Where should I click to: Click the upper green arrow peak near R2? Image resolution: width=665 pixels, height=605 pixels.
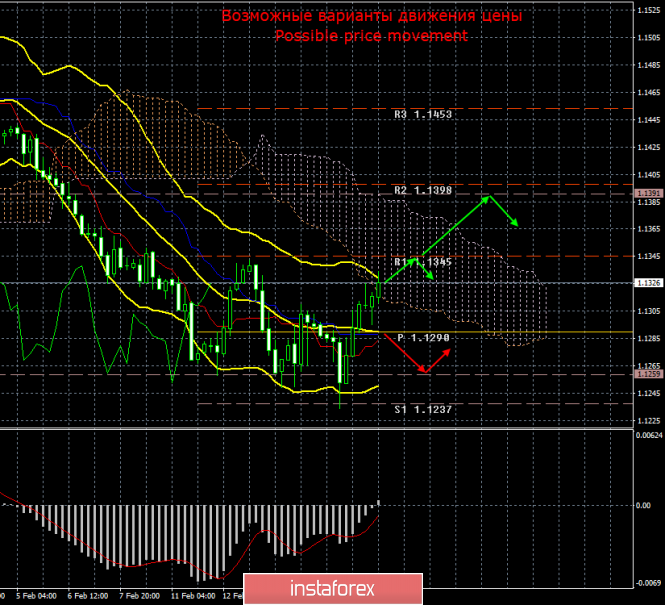(489, 197)
